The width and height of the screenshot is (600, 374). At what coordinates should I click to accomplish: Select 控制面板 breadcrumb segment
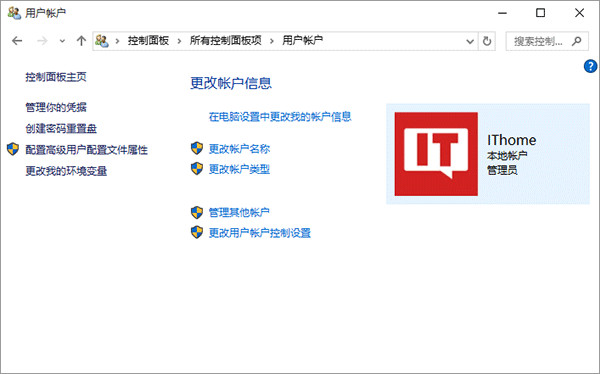(x=148, y=41)
